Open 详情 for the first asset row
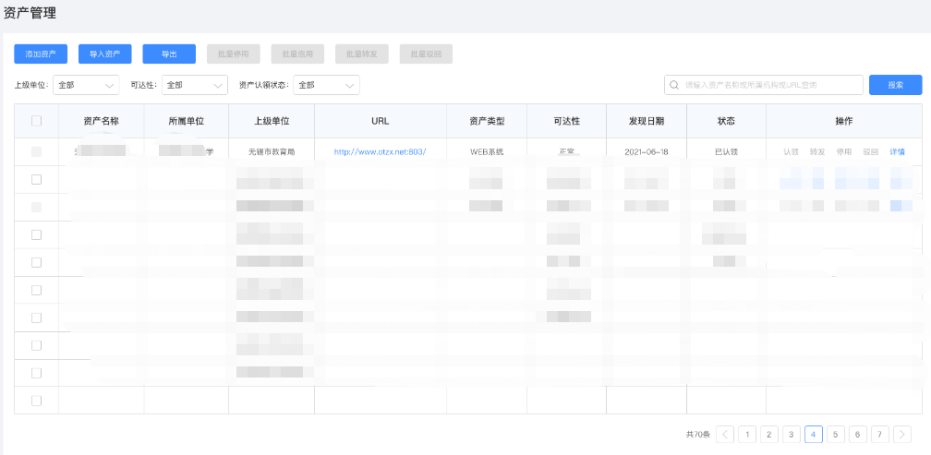Image resolution: width=931 pixels, height=455 pixels. [897, 152]
